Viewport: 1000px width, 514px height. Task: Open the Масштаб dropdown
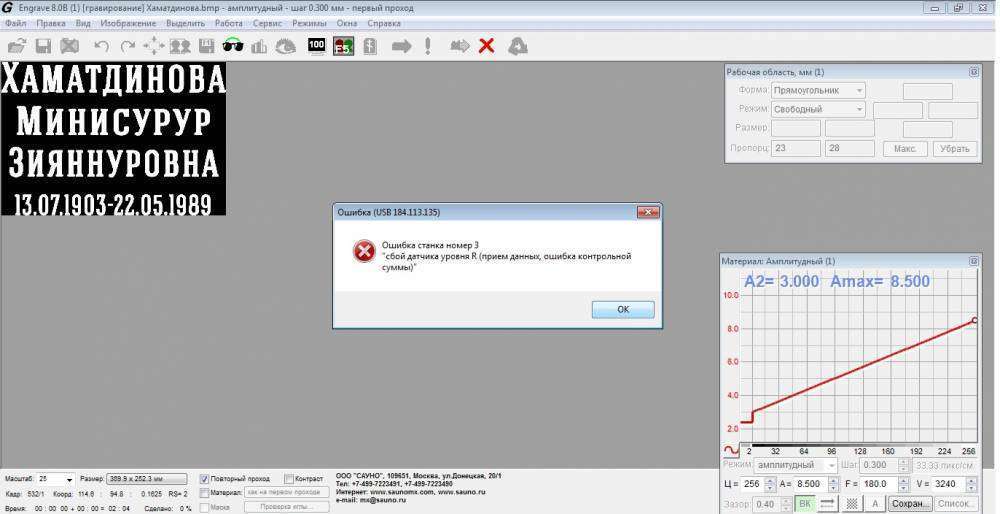(69, 480)
